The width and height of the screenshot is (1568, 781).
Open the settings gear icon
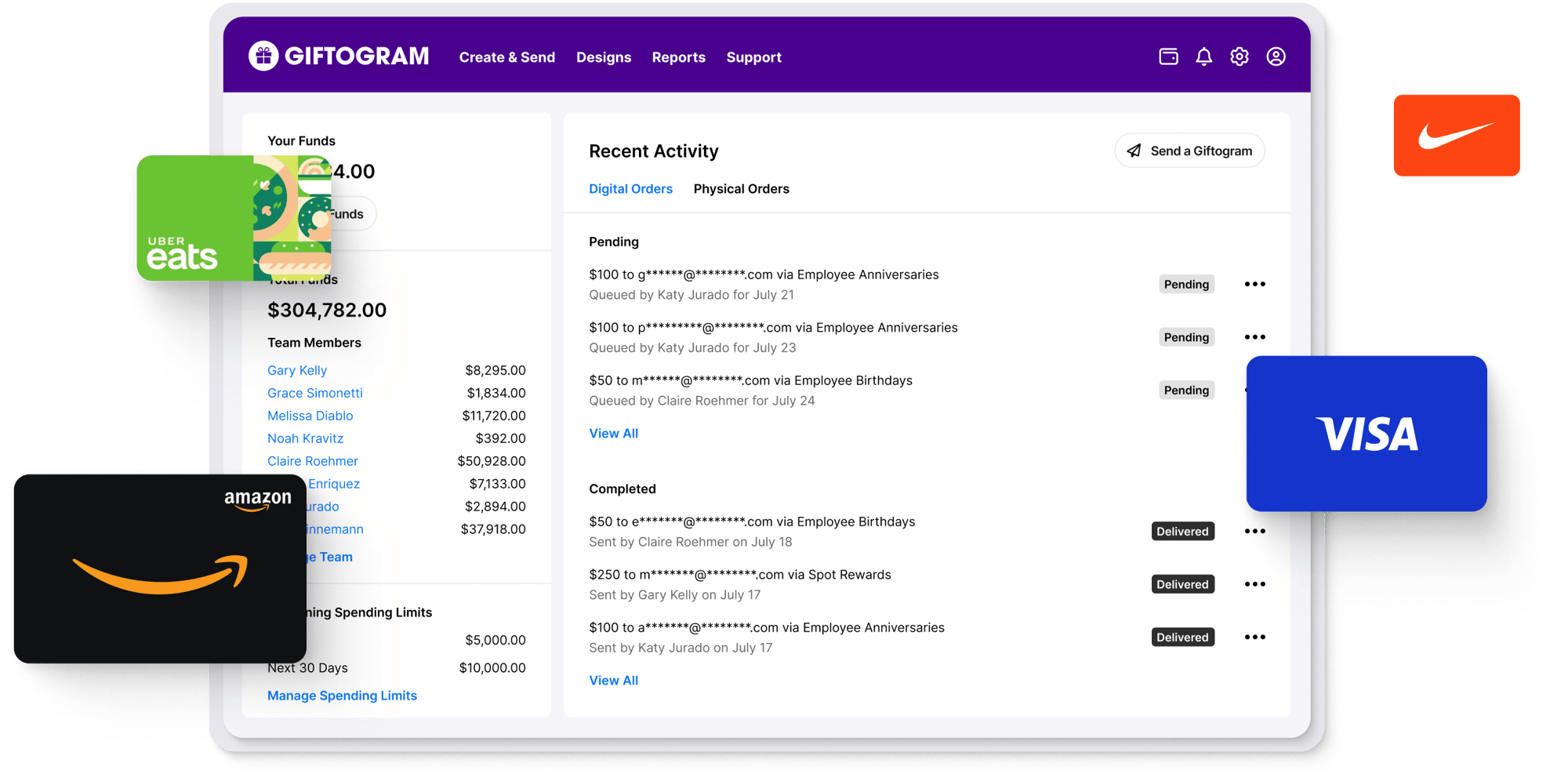tap(1240, 56)
